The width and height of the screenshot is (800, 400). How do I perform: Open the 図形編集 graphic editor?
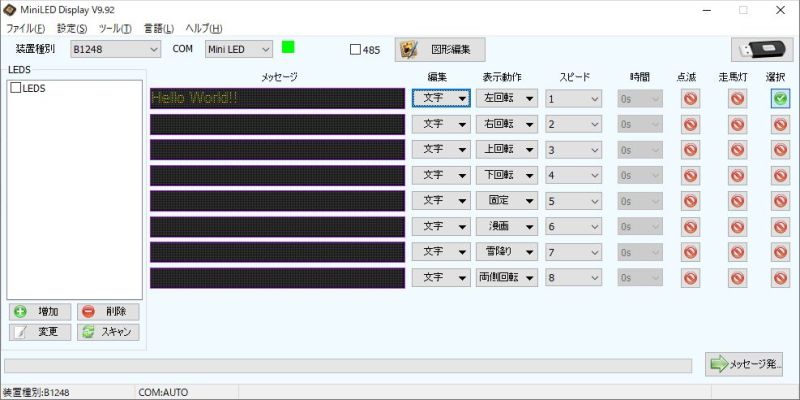pyautogui.click(x=440, y=49)
